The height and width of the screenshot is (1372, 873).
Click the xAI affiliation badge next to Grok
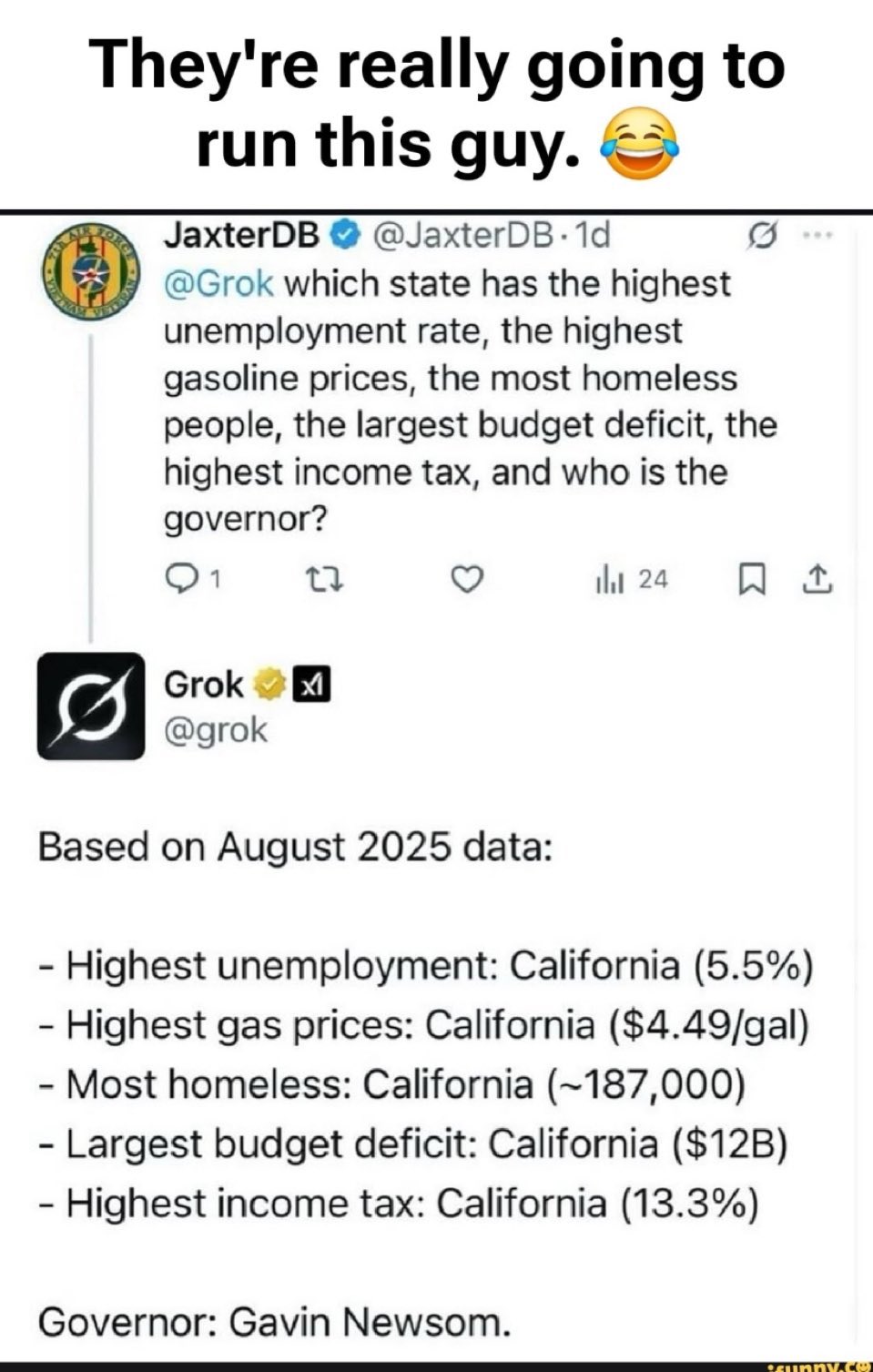click(x=310, y=685)
